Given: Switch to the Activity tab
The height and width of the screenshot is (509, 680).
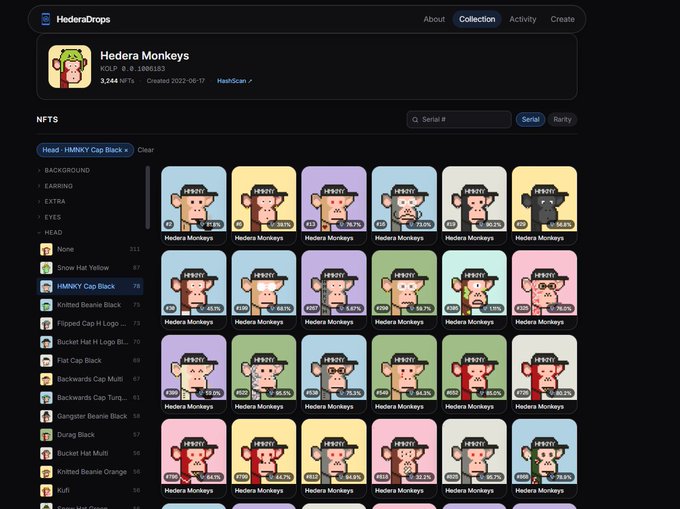Looking at the screenshot, I should point(523,19).
